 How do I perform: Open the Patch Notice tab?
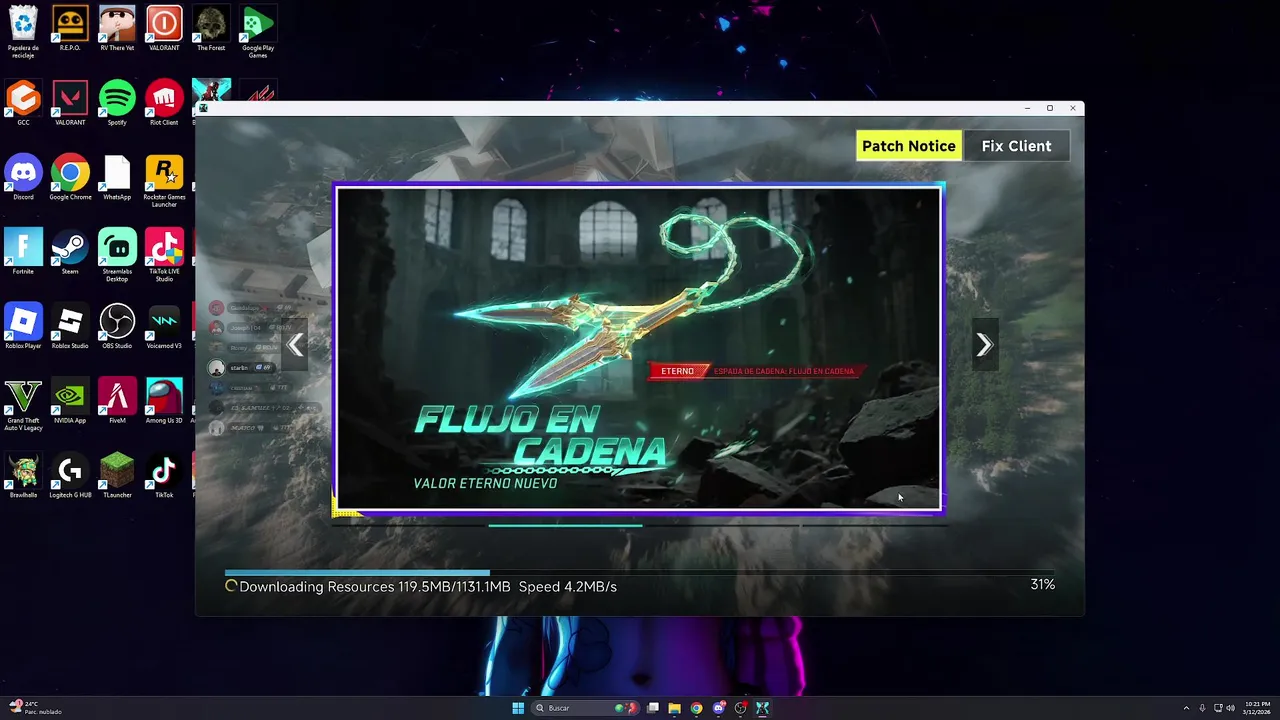[909, 146]
